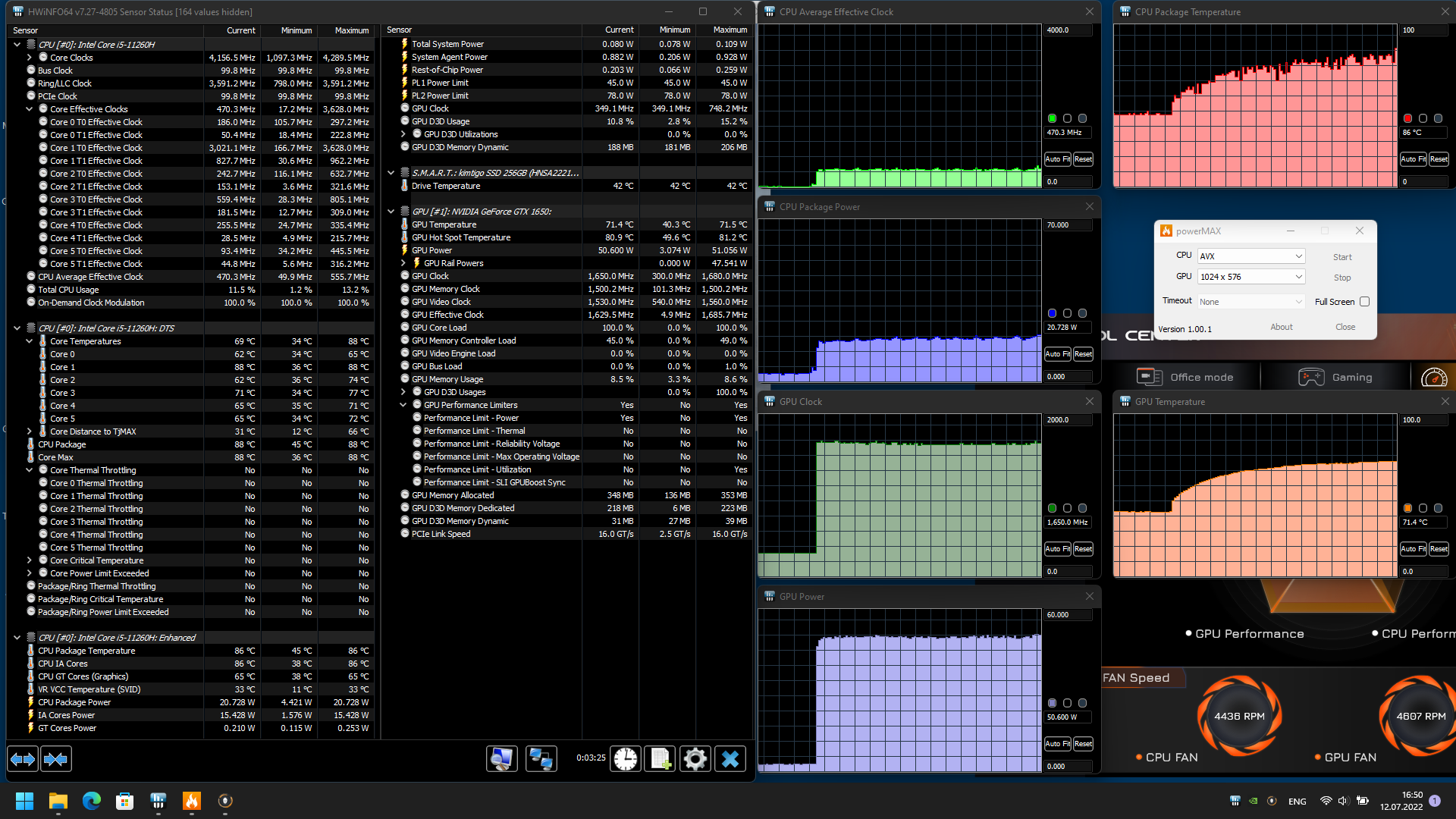Screen dimensions: 1456x819
Task: Click the expand columns arrows icon
Action: (23, 758)
